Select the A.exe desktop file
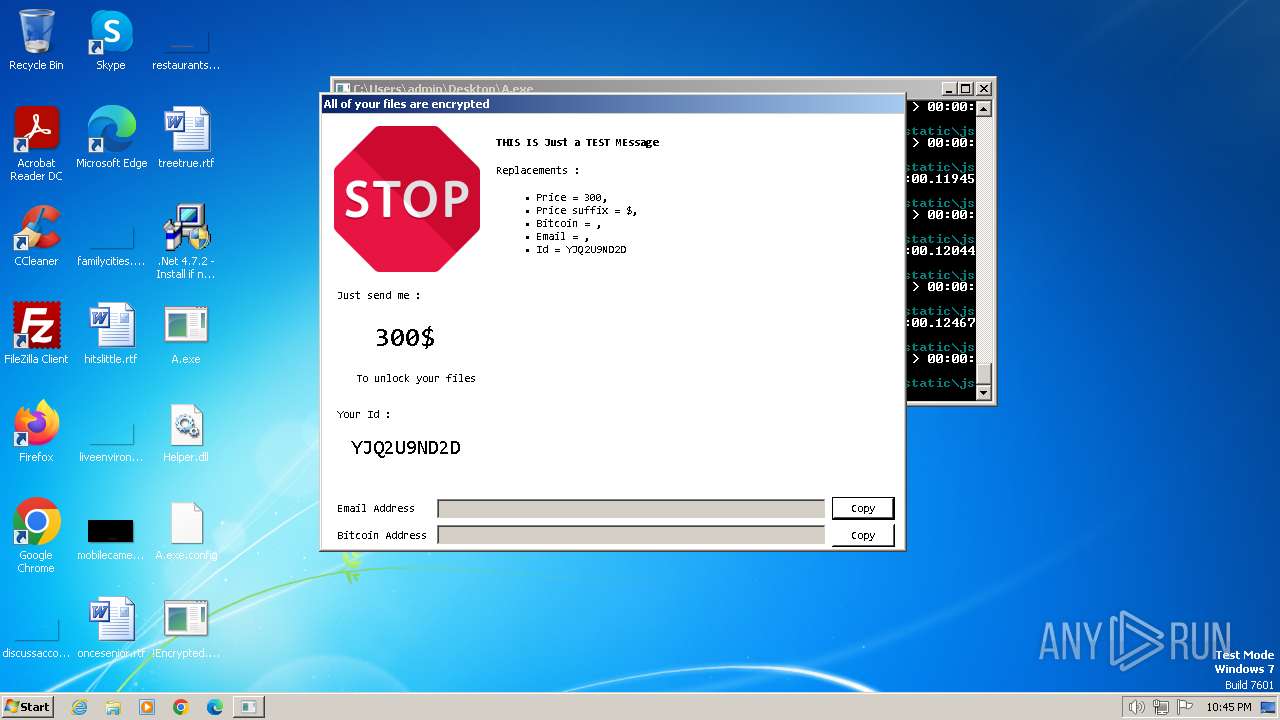Screen dimensions: 1280x720 pyautogui.click(x=186, y=334)
